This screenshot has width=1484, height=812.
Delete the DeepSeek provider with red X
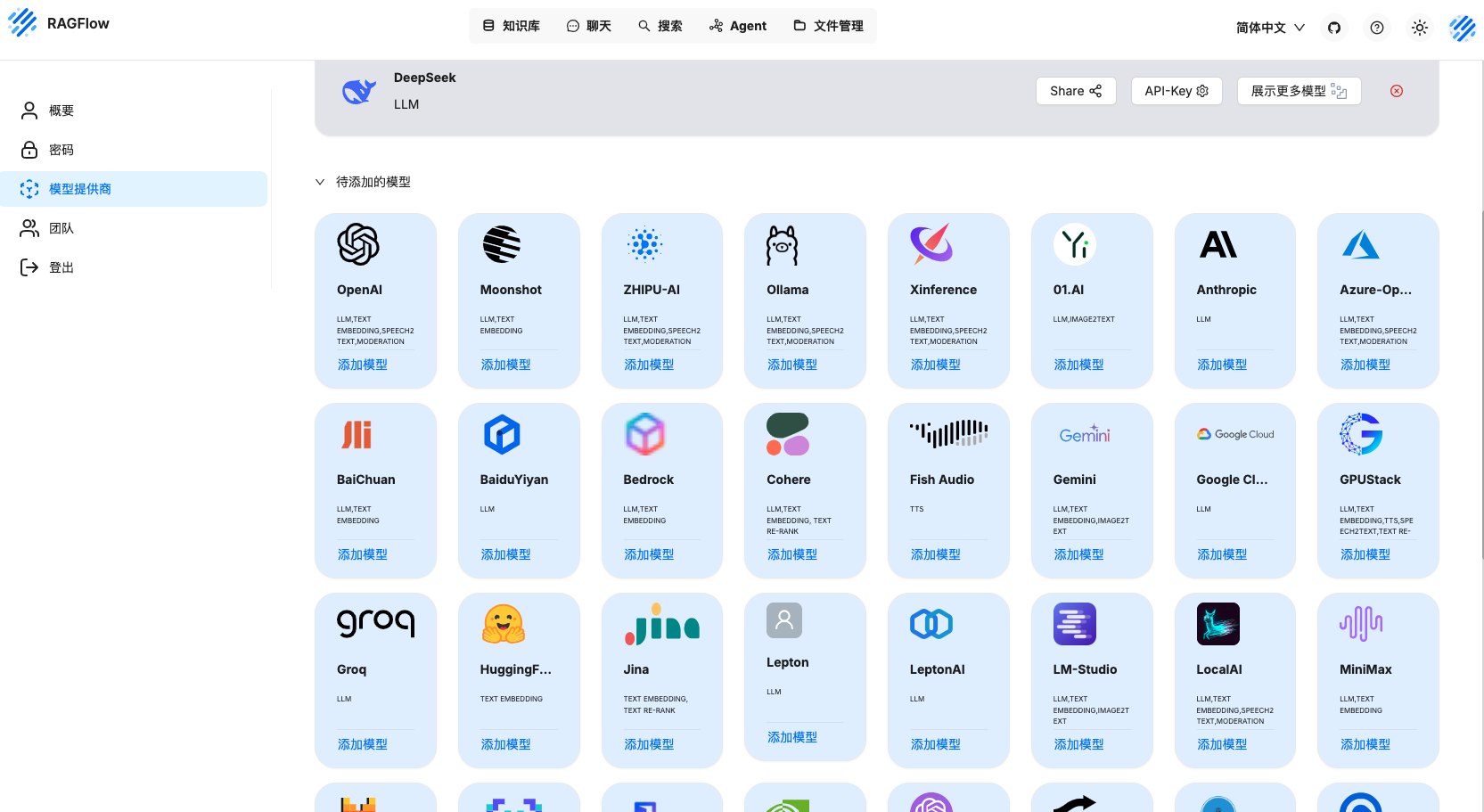(1397, 91)
